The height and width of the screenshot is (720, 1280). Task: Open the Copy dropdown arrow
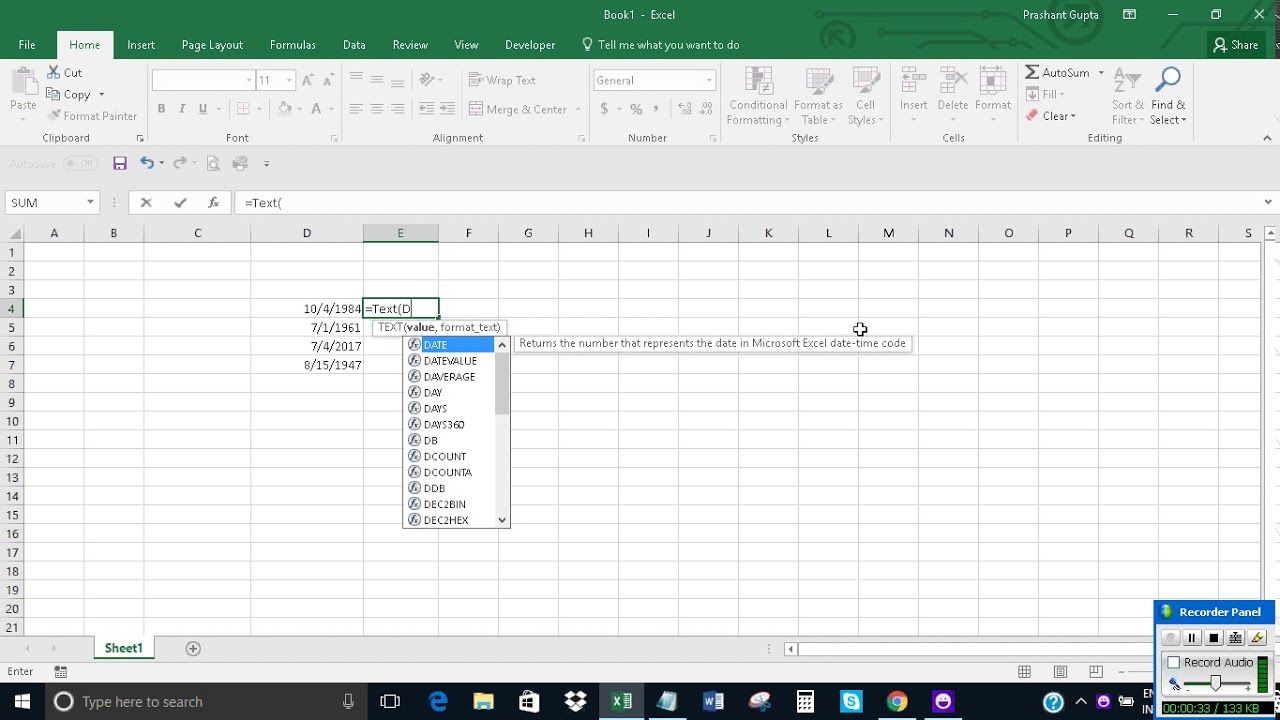[x=101, y=95]
